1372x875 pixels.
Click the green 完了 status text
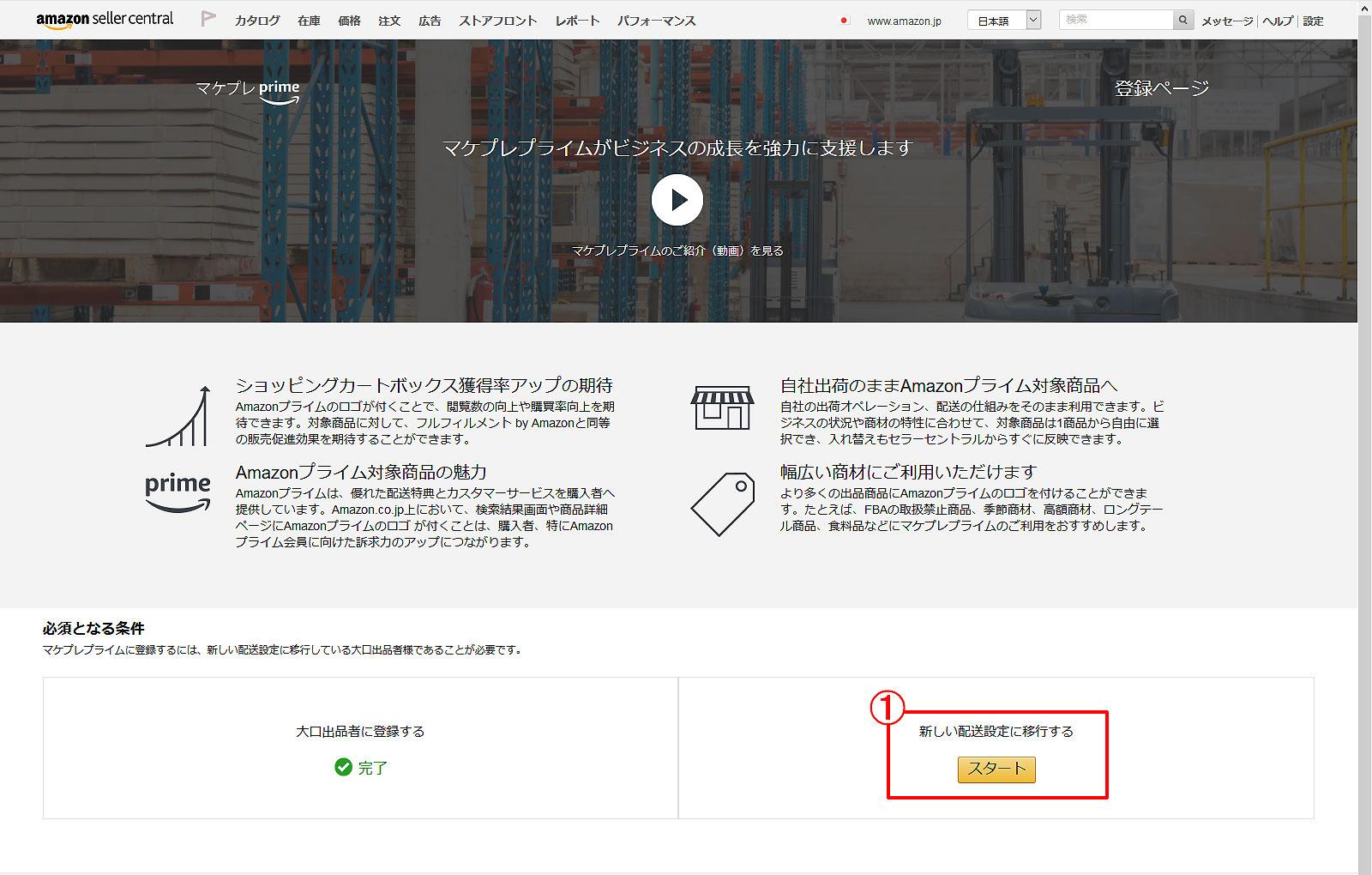point(372,768)
